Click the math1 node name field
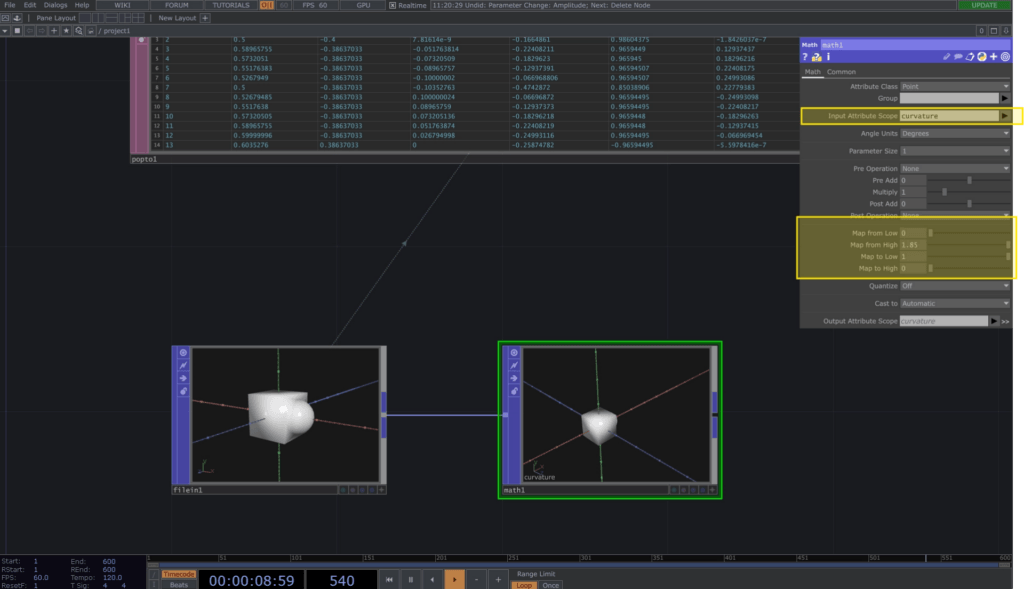Image resolution: width=1024 pixels, height=589 pixels. pyautogui.click(x=914, y=45)
